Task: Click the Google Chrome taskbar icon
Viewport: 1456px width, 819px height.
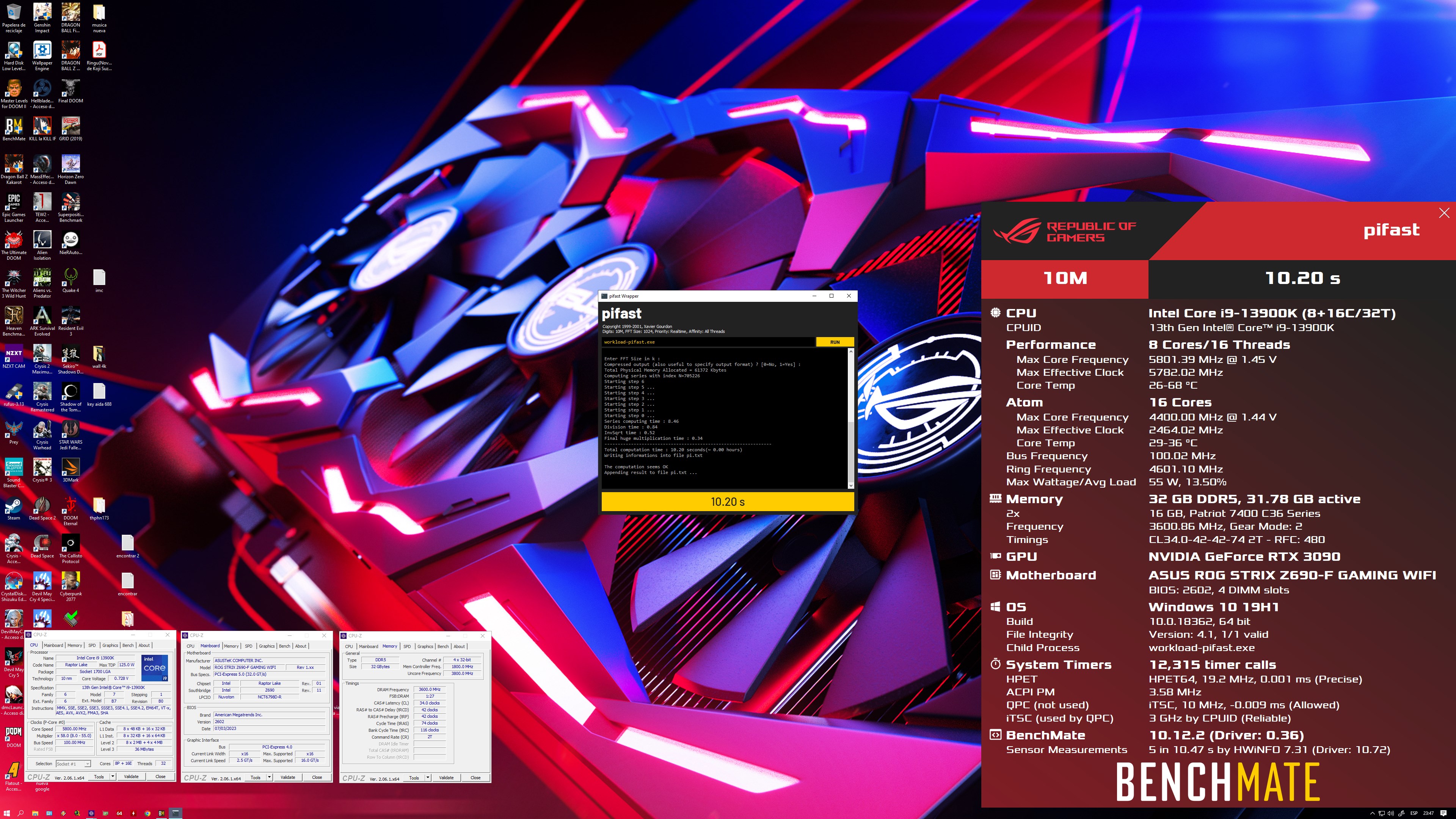Action: pos(147,813)
